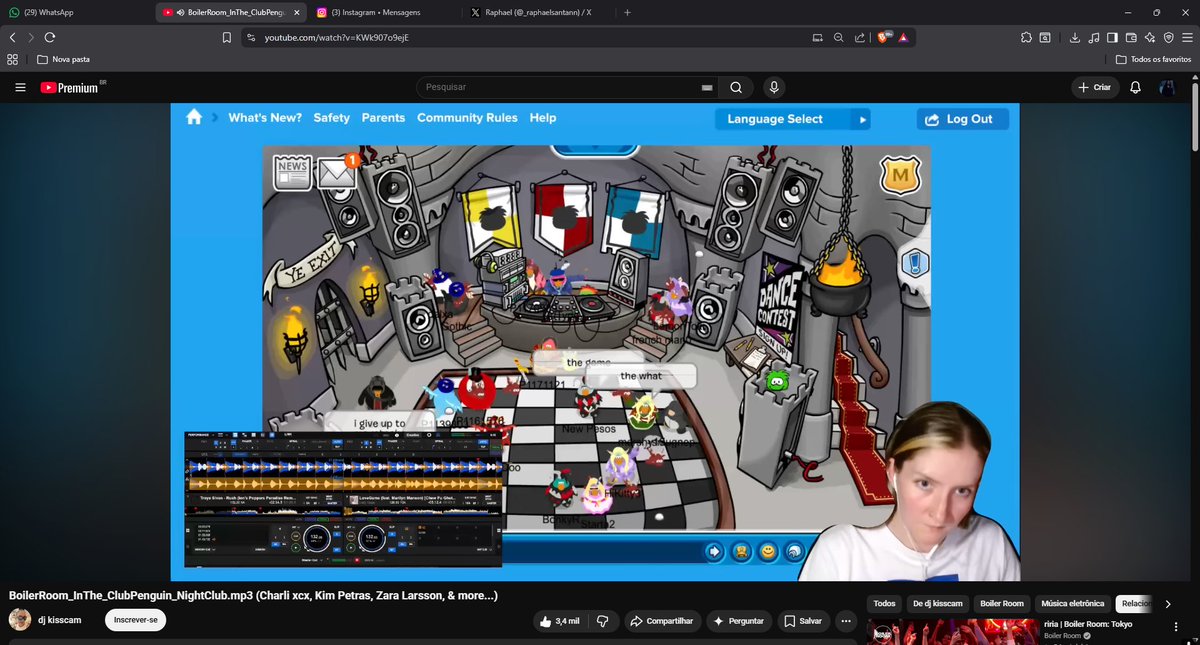Image resolution: width=1200 pixels, height=645 pixels.
Task: Click the Perguntar ask button
Action: click(739, 621)
